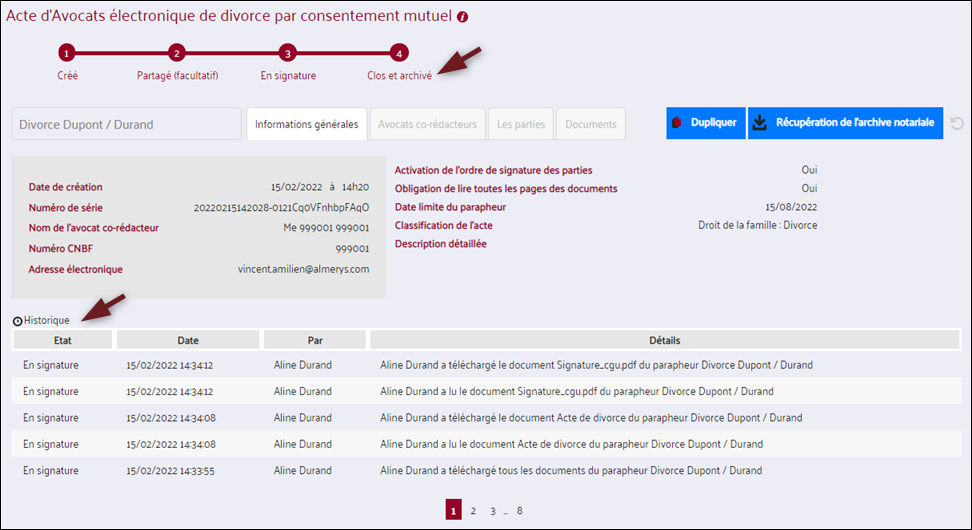Go to history page 3

point(493,511)
